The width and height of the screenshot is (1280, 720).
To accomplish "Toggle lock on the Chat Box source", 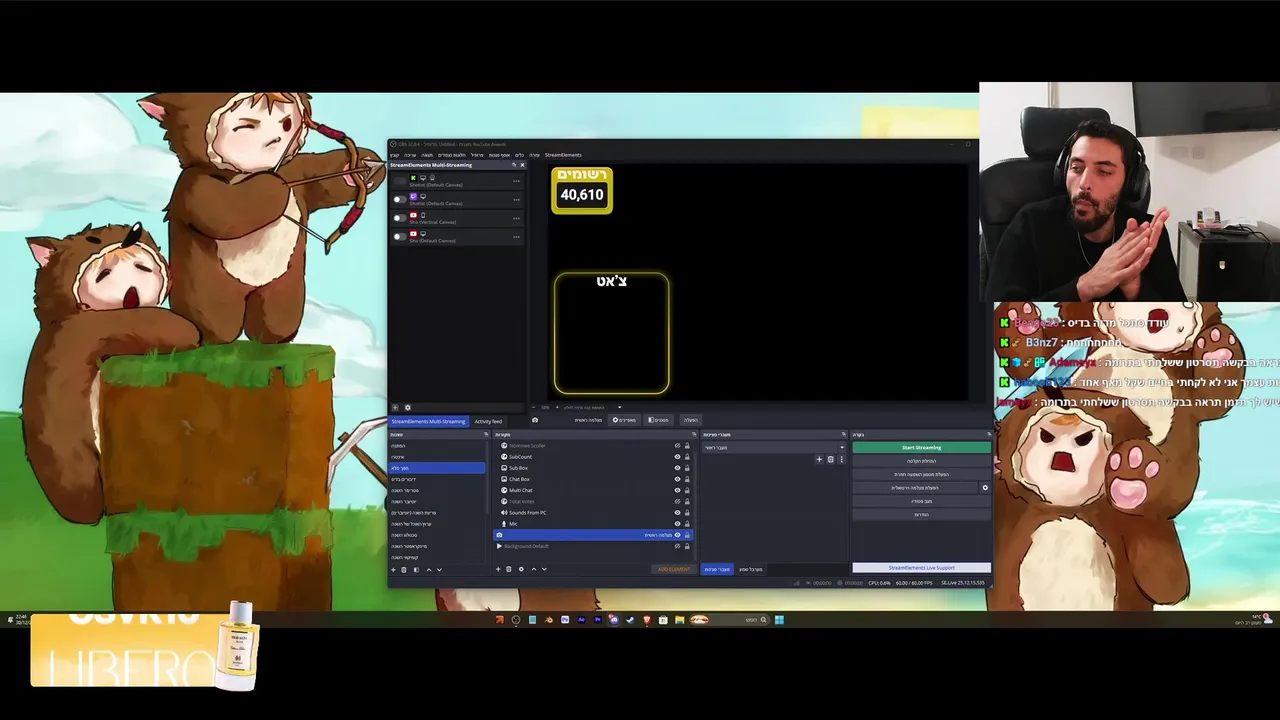I will pyautogui.click(x=687, y=479).
